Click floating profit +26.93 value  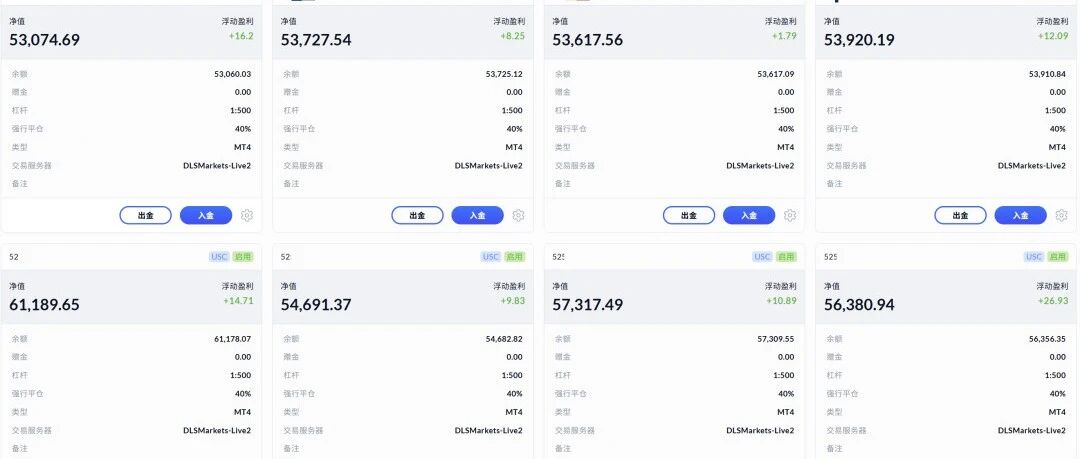(x=1053, y=300)
